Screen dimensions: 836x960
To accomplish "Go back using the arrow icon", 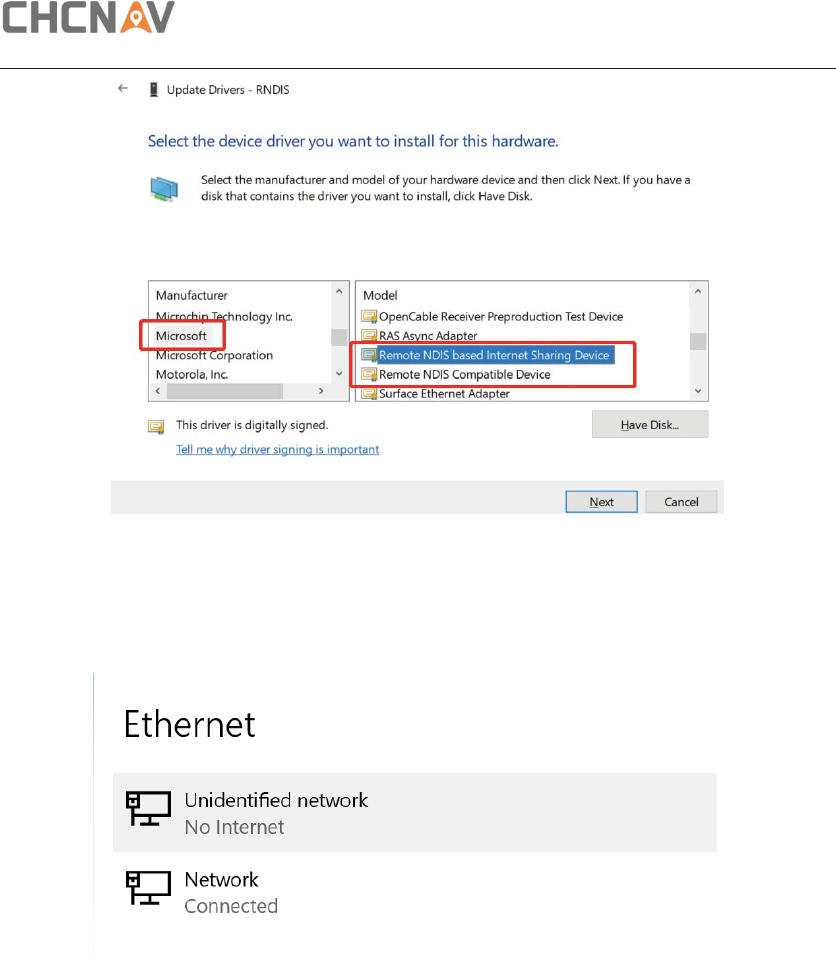I will (123, 89).
